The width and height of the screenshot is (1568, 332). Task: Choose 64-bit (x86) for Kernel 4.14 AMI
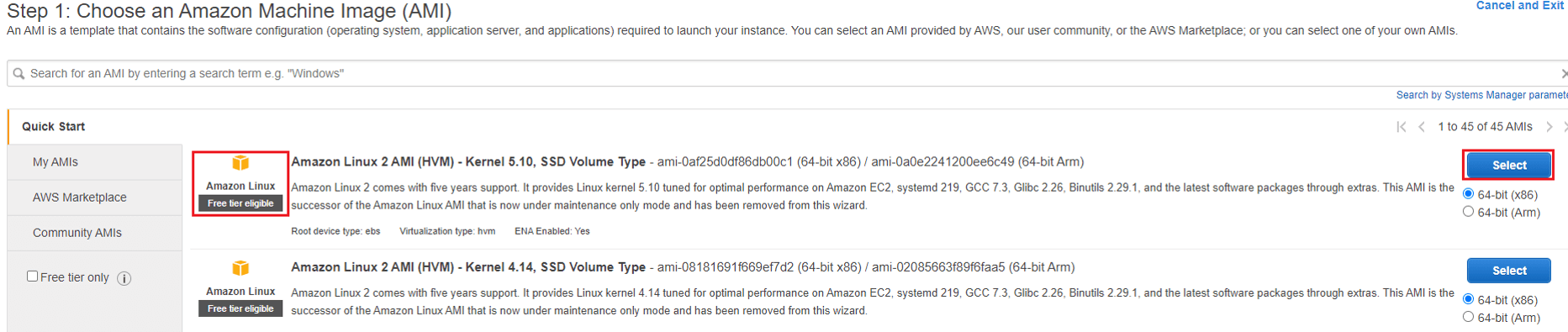coord(1468,299)
